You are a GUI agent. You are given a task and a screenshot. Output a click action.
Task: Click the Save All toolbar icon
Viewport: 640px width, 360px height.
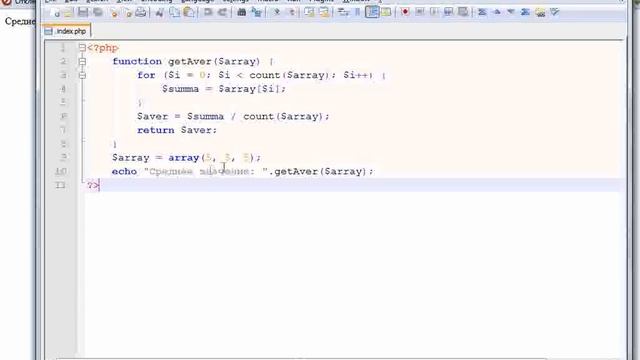coord(98,12)
